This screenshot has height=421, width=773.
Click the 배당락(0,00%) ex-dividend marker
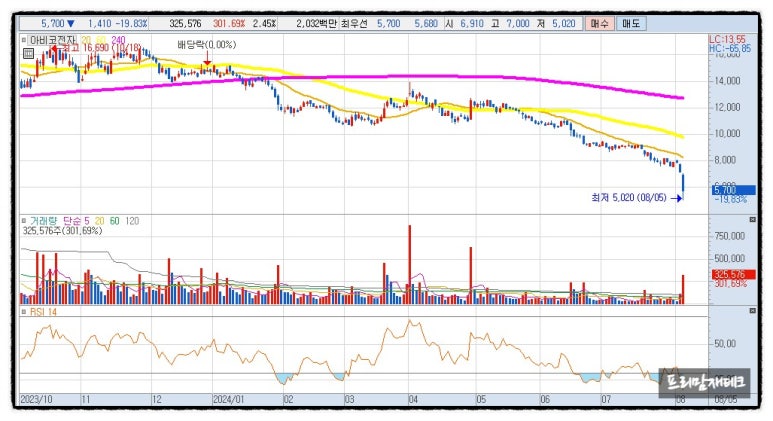(x=207, y=45)
